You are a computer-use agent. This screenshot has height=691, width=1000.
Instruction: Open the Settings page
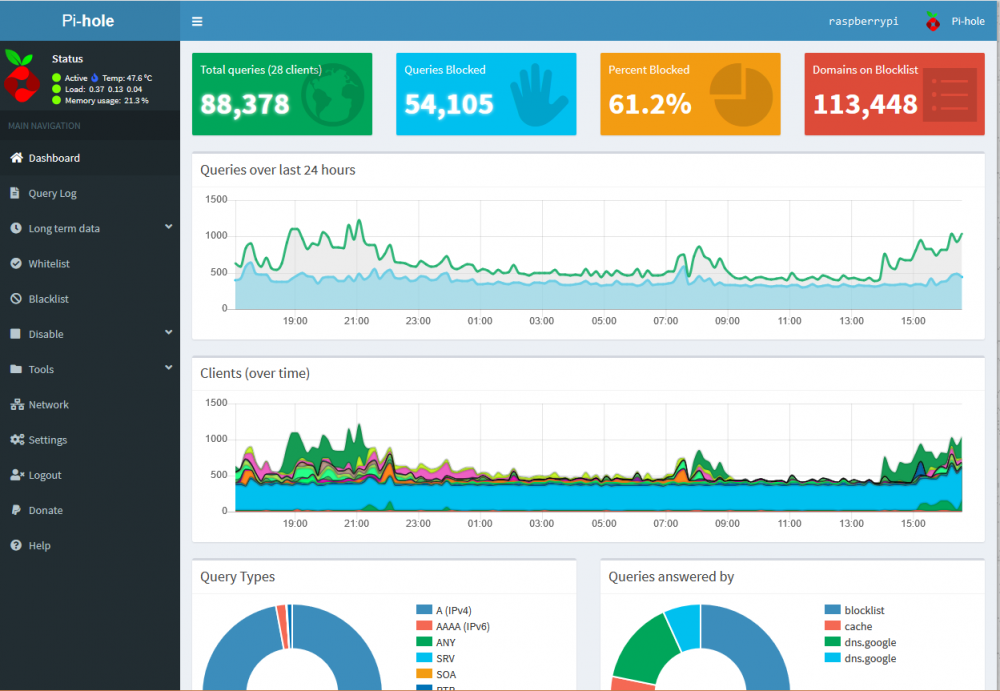click(x=90, y=439)
